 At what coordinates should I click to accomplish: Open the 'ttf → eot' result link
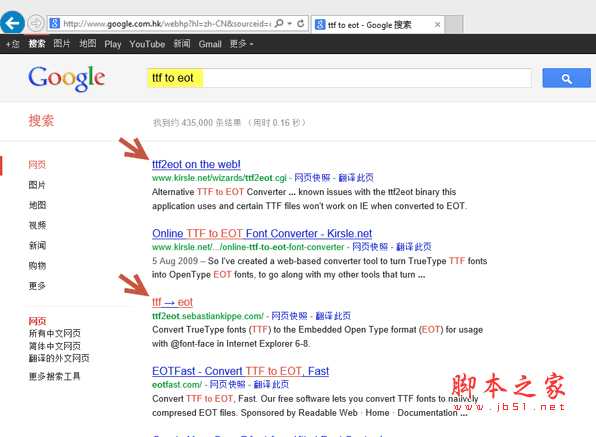click(x=172, y=302)
